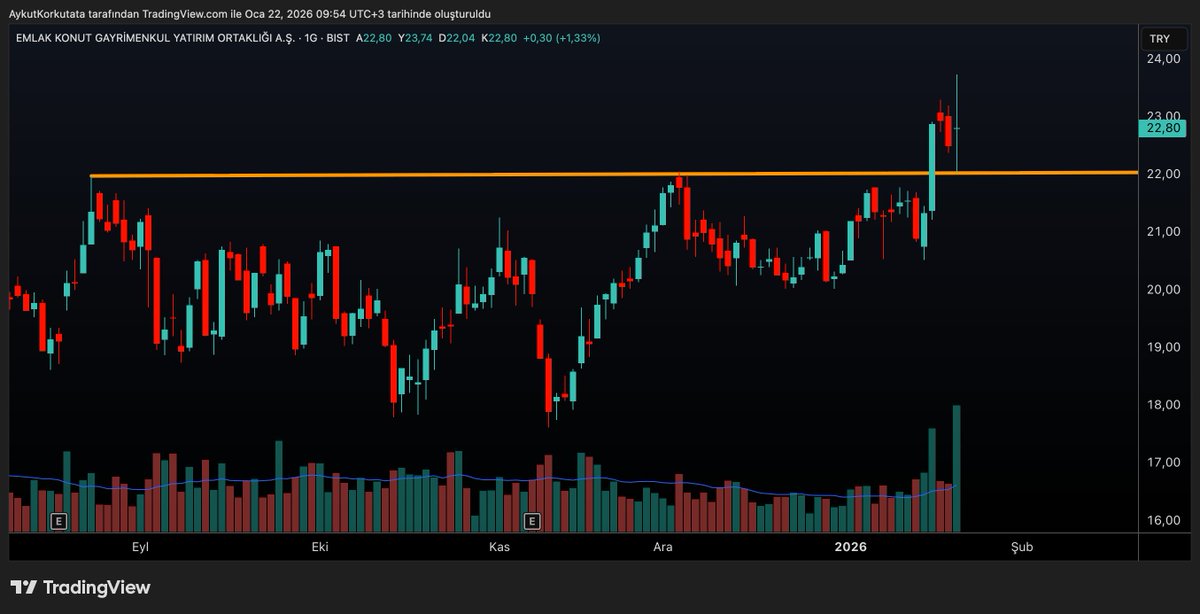Click the latest candlestick with long upper wick
The width and height of the screenshot is (1200, 614).
coord(957,123)
